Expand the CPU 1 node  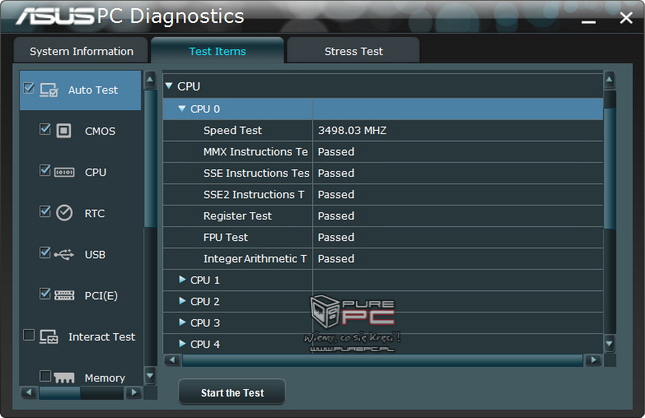182,279
